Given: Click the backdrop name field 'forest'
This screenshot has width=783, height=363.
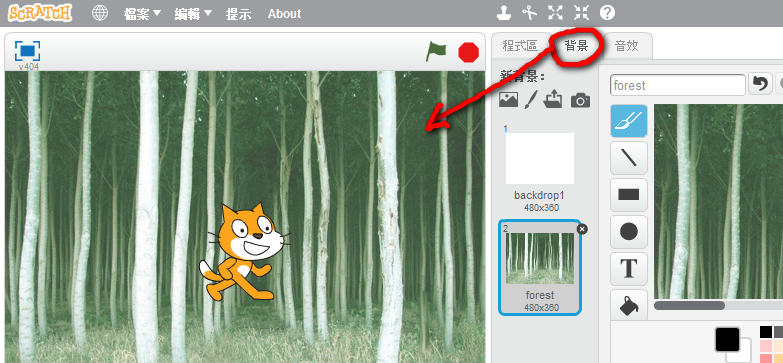Looking at the screenshot, I should pos(678,85).
